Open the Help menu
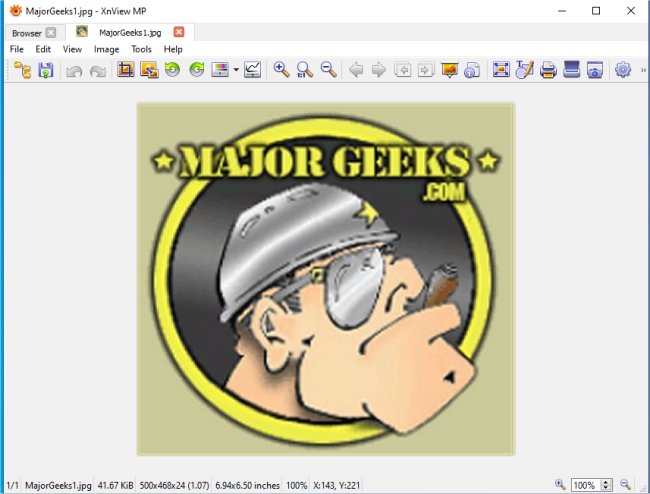650x494 pixels. coord(173,49)
